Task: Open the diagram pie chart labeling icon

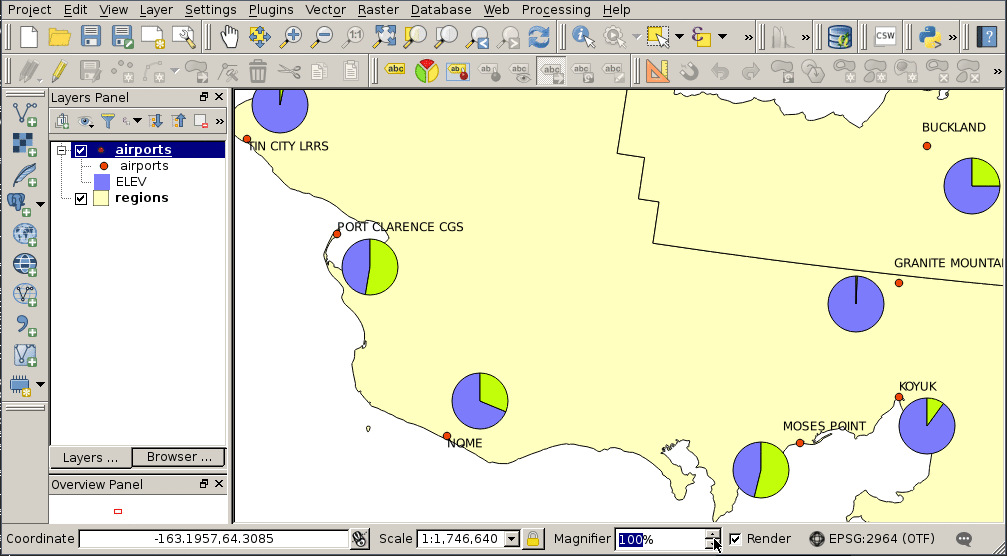Action: tap(427, 72)
